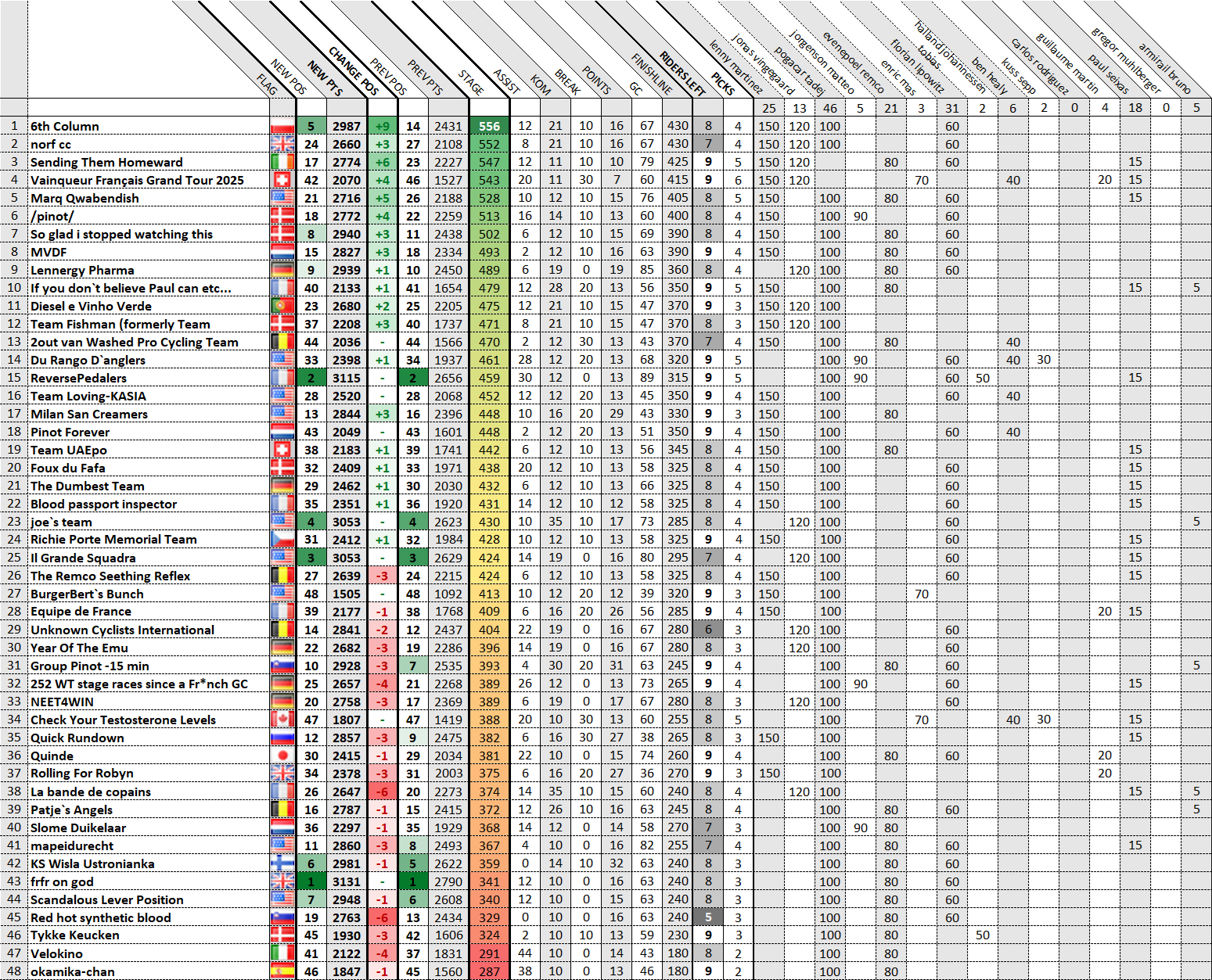Click the team name joe`s team
This screenshot has height=980, width=1212.
click(61, 522)
